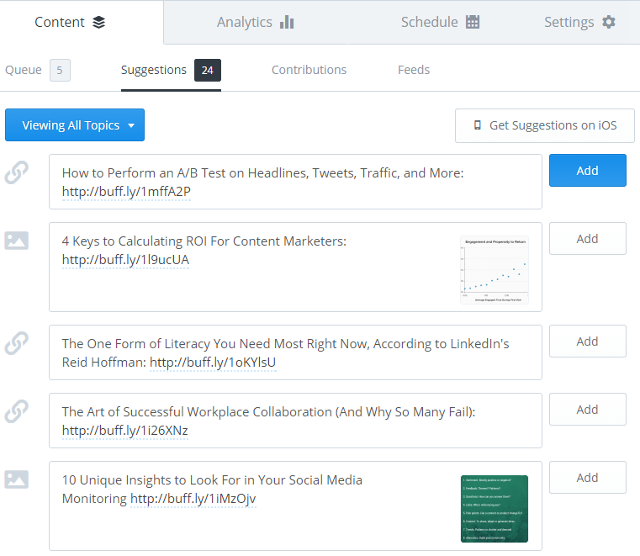This screenshot has height=556, width=640.
Task: Expand the Viewing All Topics dropdown
Action: [x=75, y=125]
